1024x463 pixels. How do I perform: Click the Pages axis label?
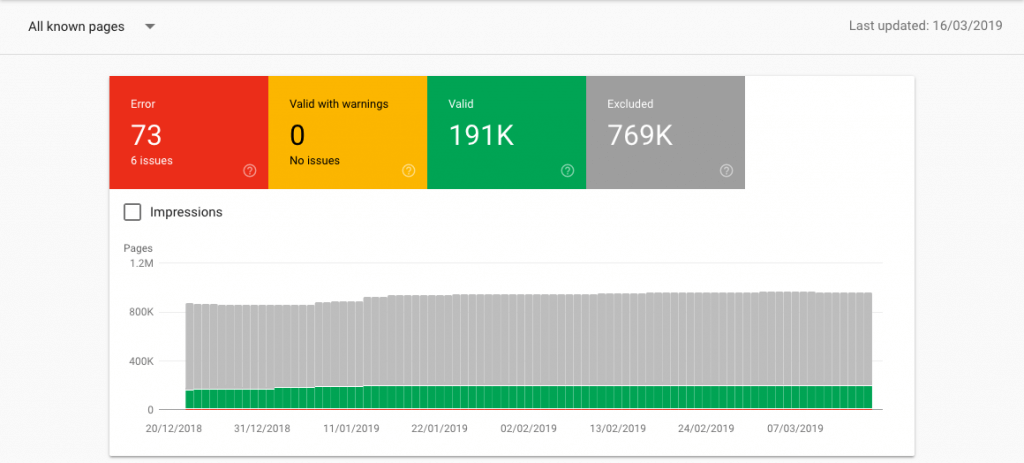(138, 248)
